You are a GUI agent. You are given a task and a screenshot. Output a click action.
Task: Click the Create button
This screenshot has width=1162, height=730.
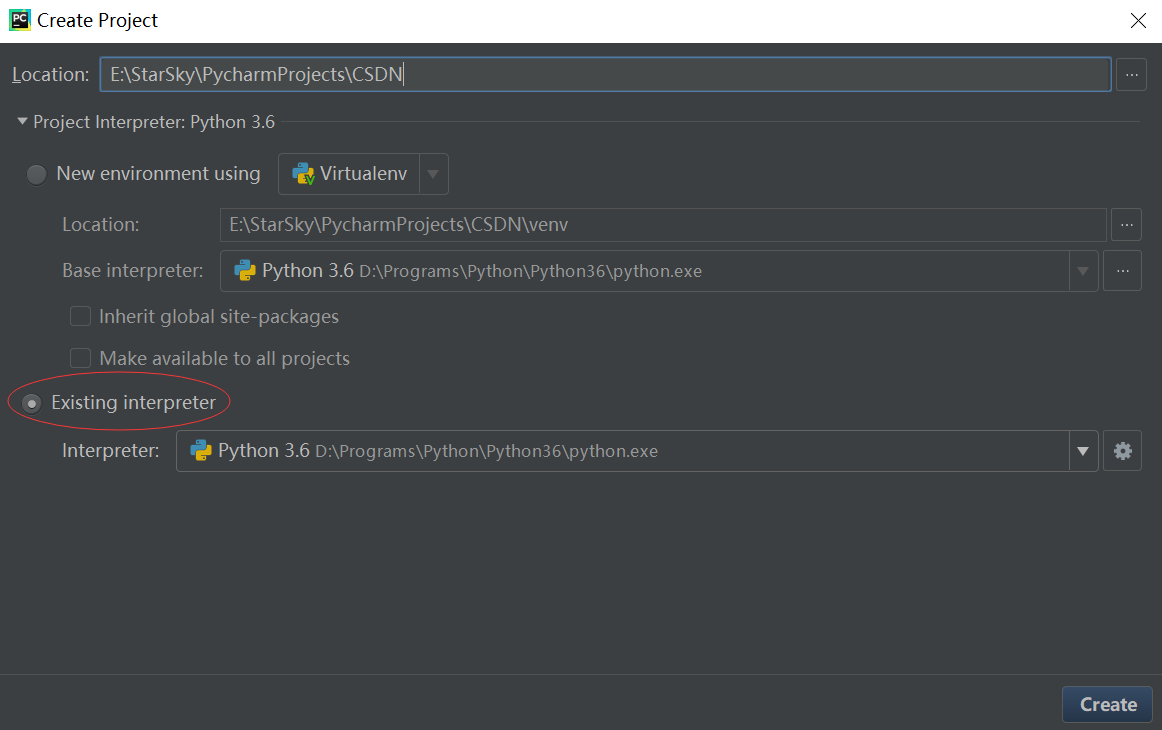pyautogui.click(x=1107, y=704)
